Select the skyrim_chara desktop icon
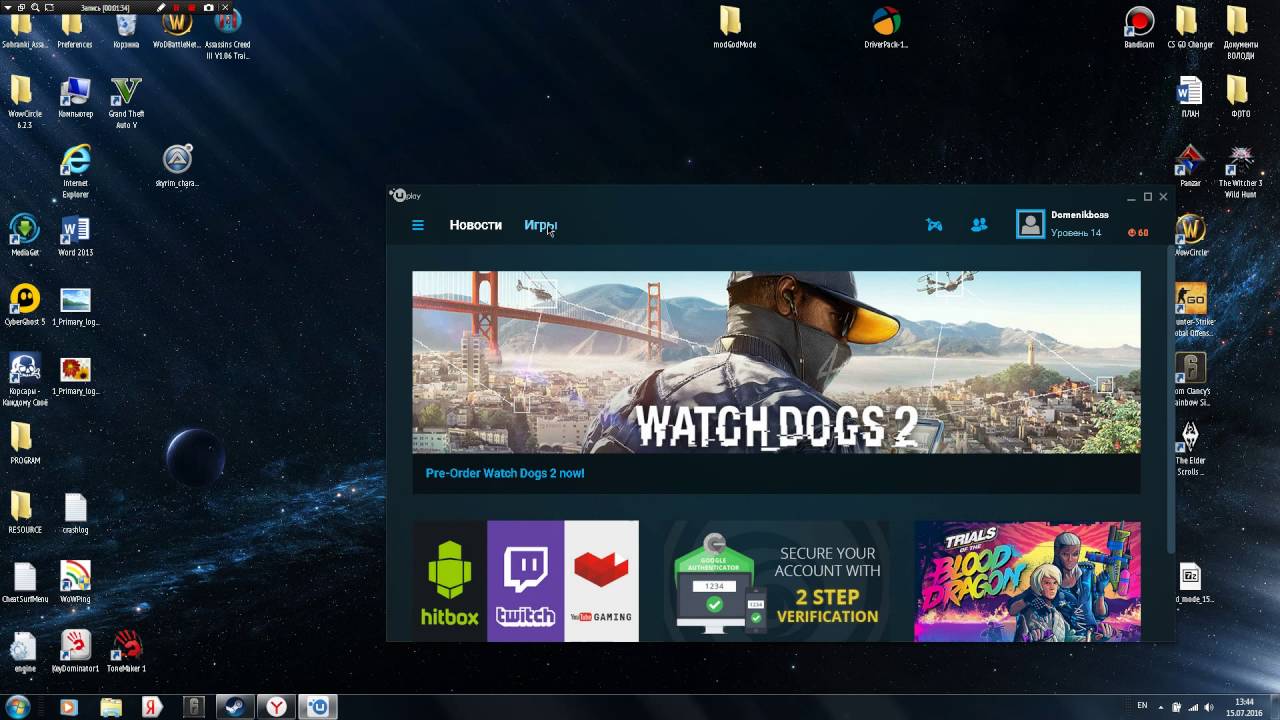The width and height of the screenshot is (1280, 720). click(x=177, y=166)
